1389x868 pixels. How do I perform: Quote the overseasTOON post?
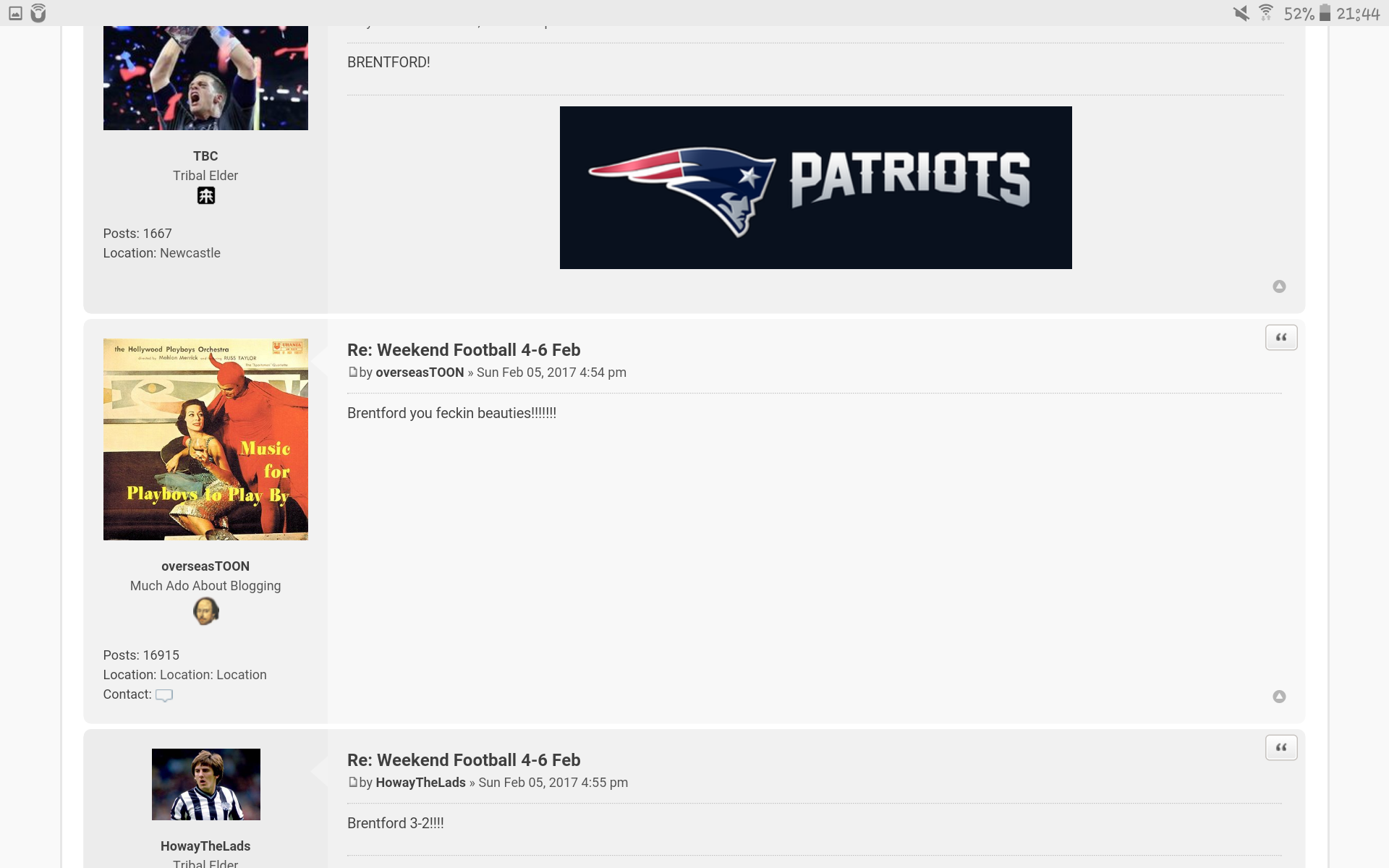coord(1281,338)
